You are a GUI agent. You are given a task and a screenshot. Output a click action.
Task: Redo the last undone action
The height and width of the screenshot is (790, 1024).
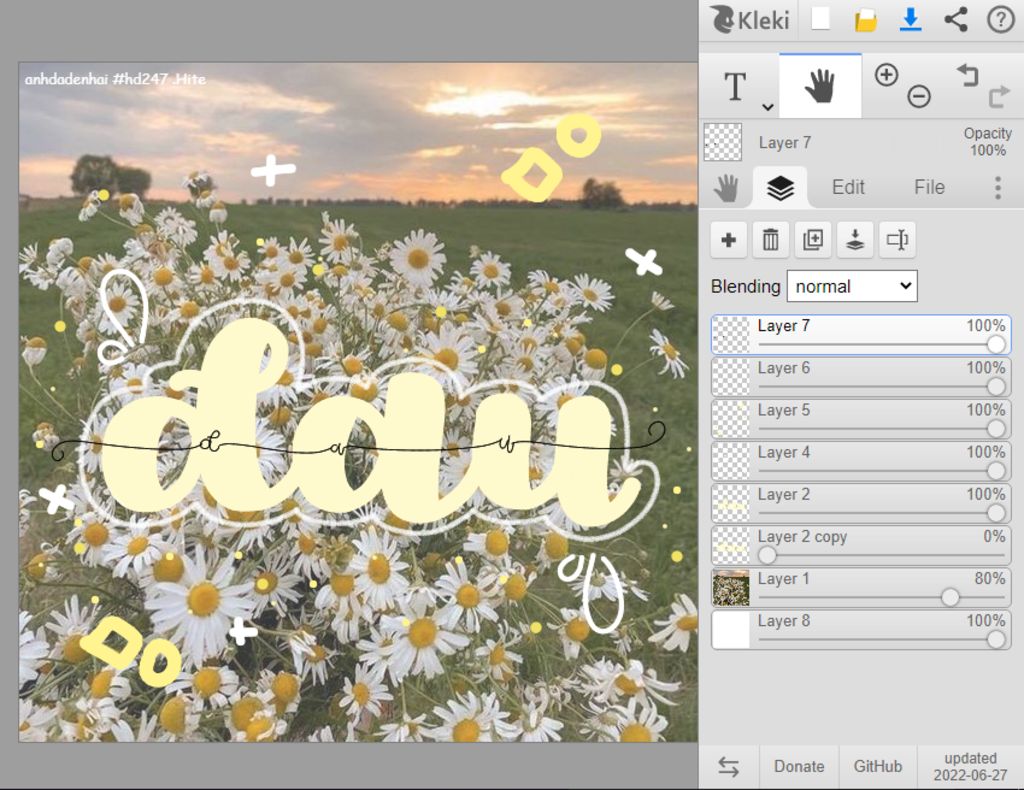[x=999, y=97]
